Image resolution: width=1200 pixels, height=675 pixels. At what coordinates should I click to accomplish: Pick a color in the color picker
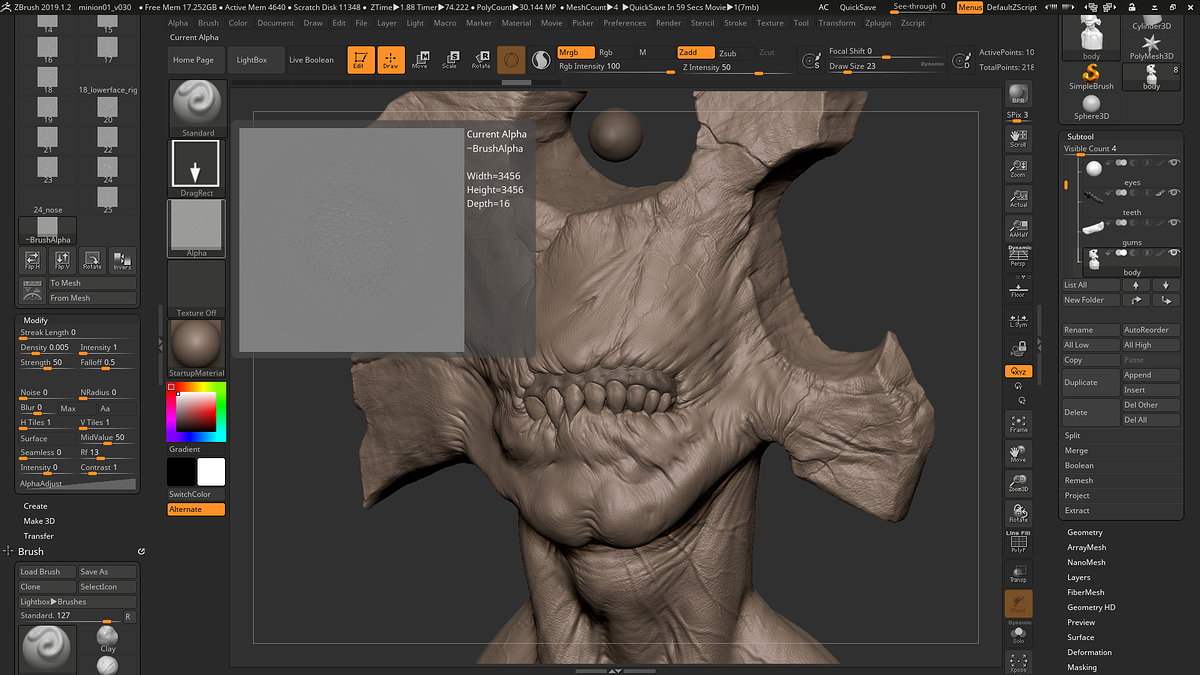pos(196,411)
